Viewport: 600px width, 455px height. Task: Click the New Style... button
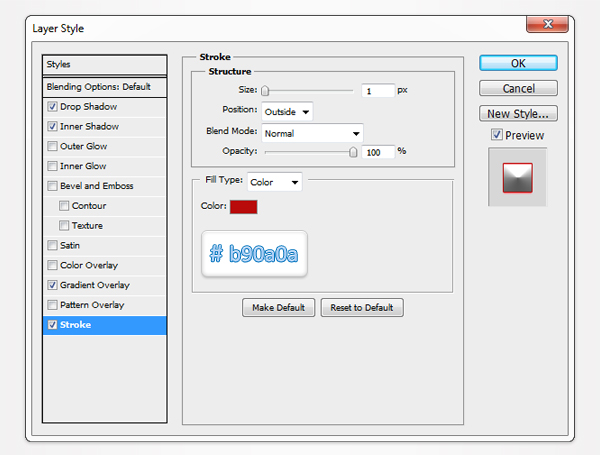click(518, 113)
